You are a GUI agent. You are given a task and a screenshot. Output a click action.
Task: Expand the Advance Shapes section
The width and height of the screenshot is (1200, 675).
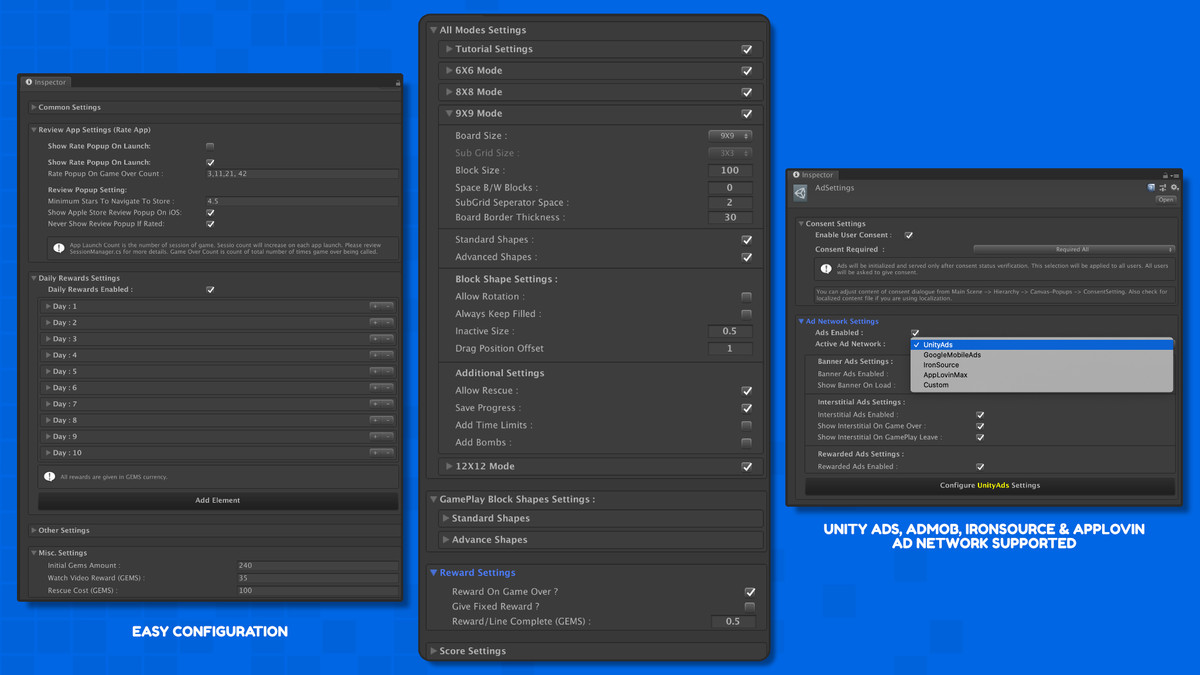tap(445, 540)
